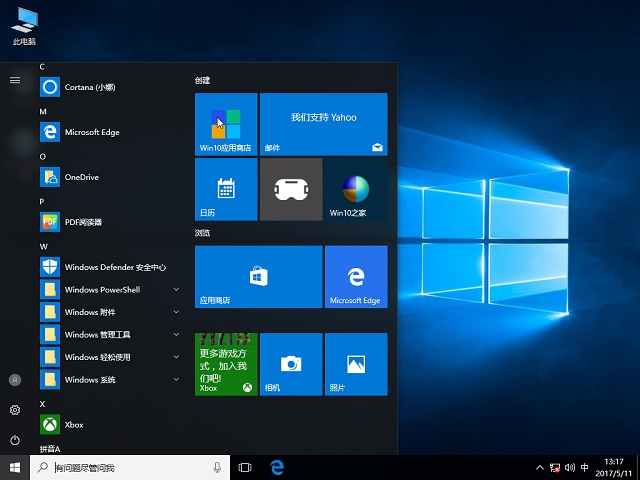Click the letter P section header
This screenshot has width=640, height=480.
click(42, 201)
